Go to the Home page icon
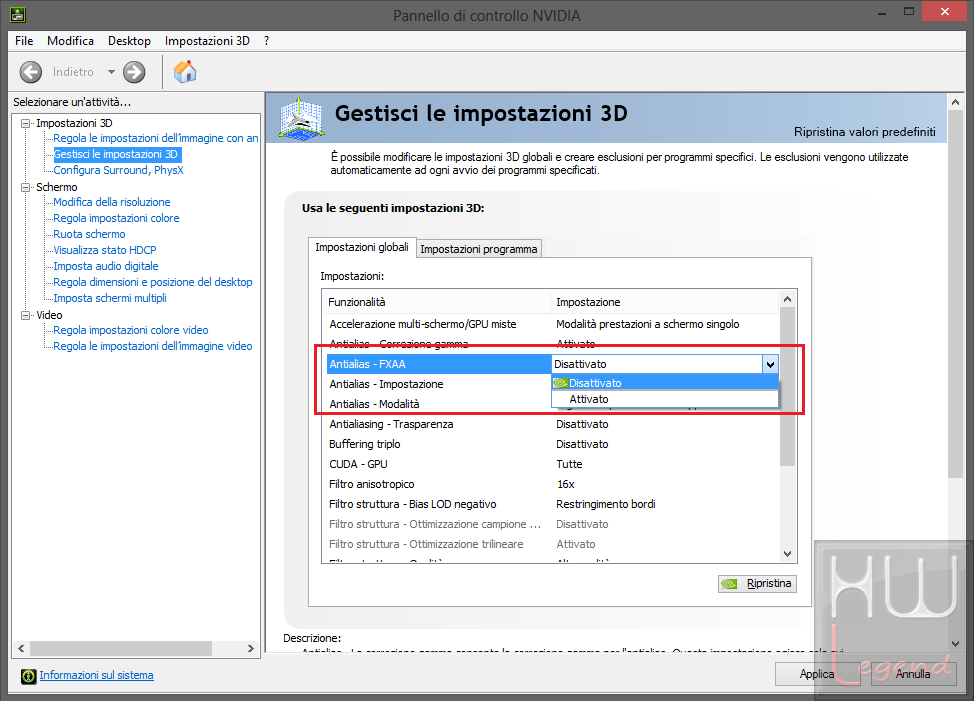This screenshot has width=974, height=701. [184, 72]
